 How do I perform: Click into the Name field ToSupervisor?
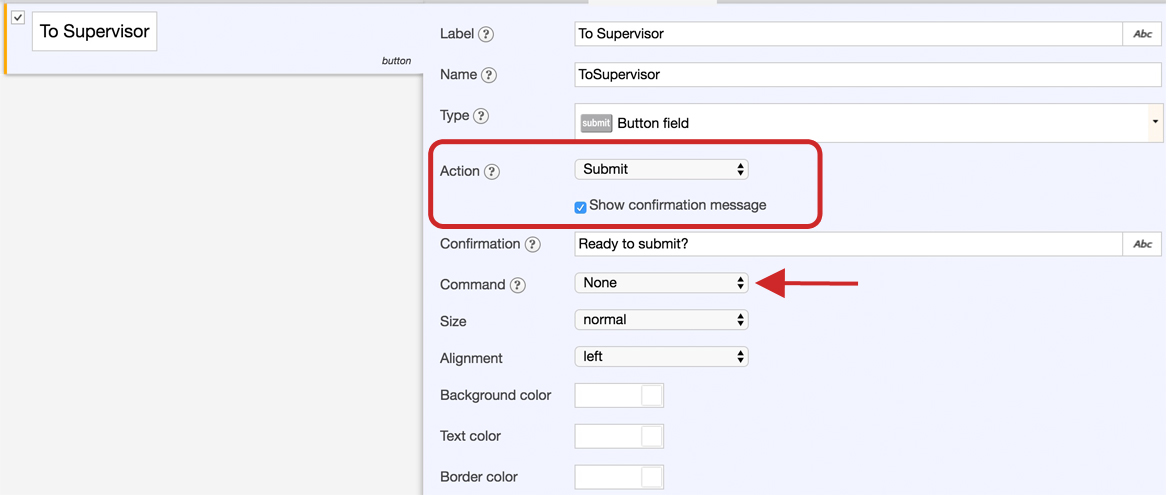[x=868, y=75]
